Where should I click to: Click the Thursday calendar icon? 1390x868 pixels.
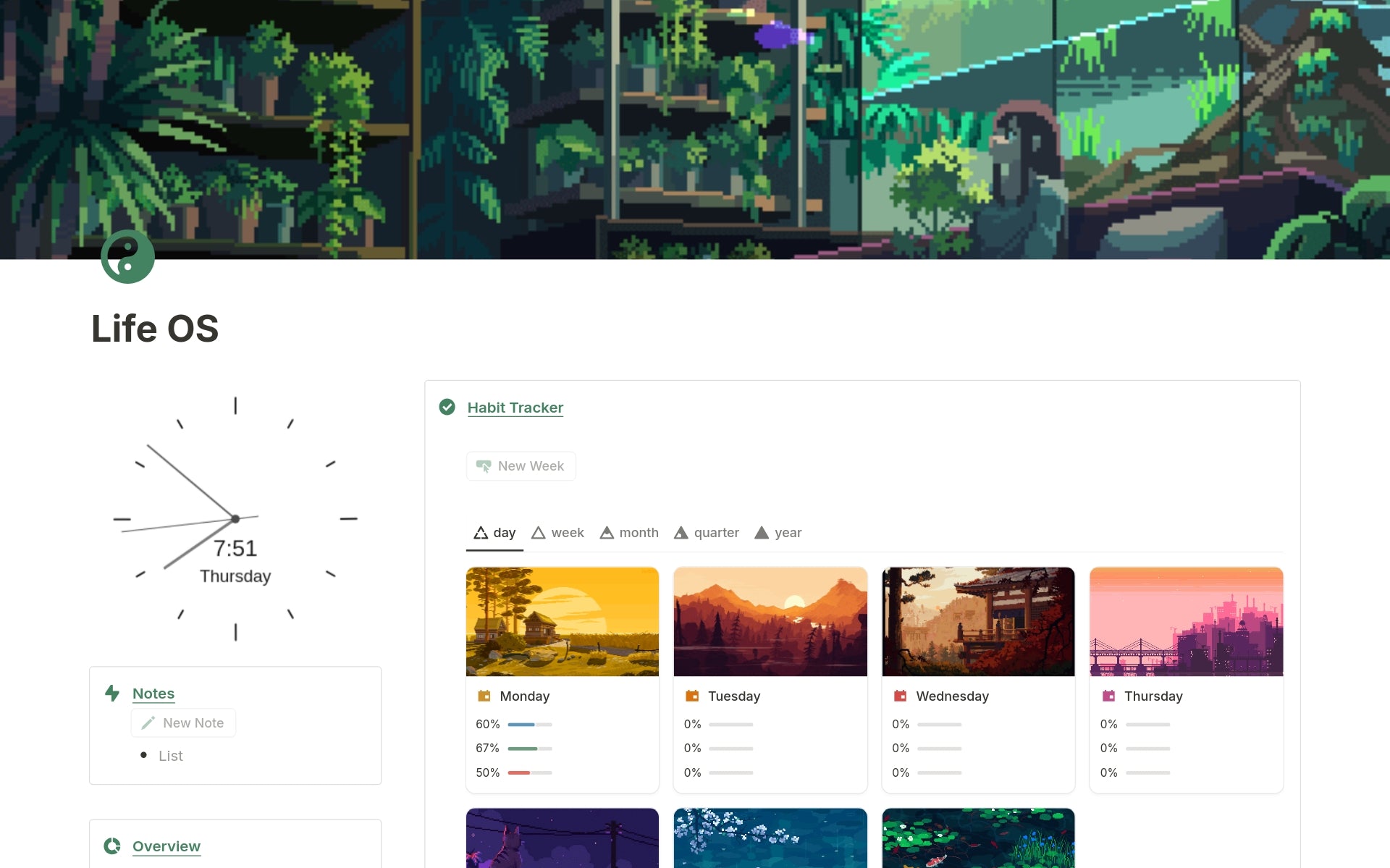point(1108,696)
